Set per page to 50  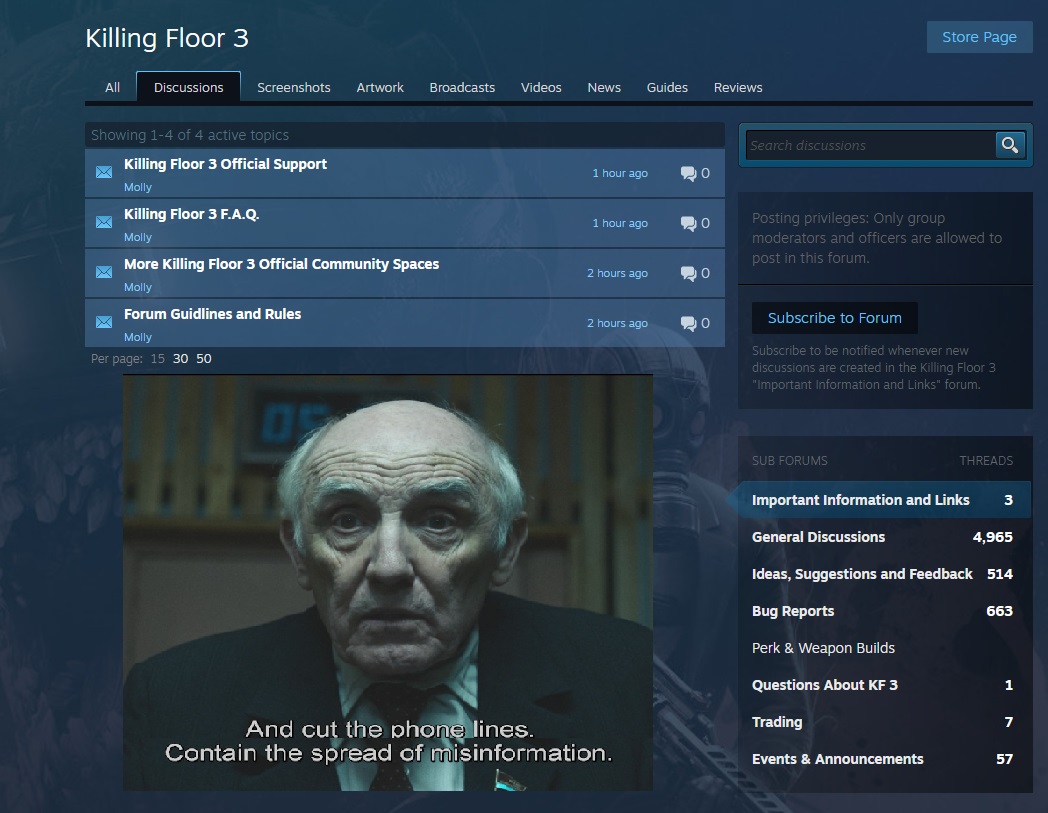click(x=204, y=358)
